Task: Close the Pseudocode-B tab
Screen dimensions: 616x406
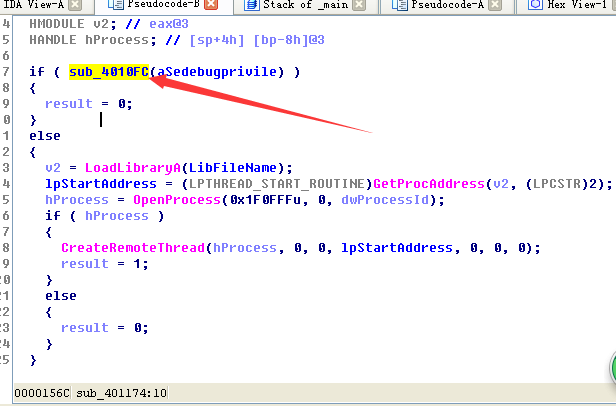Action: 211,6
